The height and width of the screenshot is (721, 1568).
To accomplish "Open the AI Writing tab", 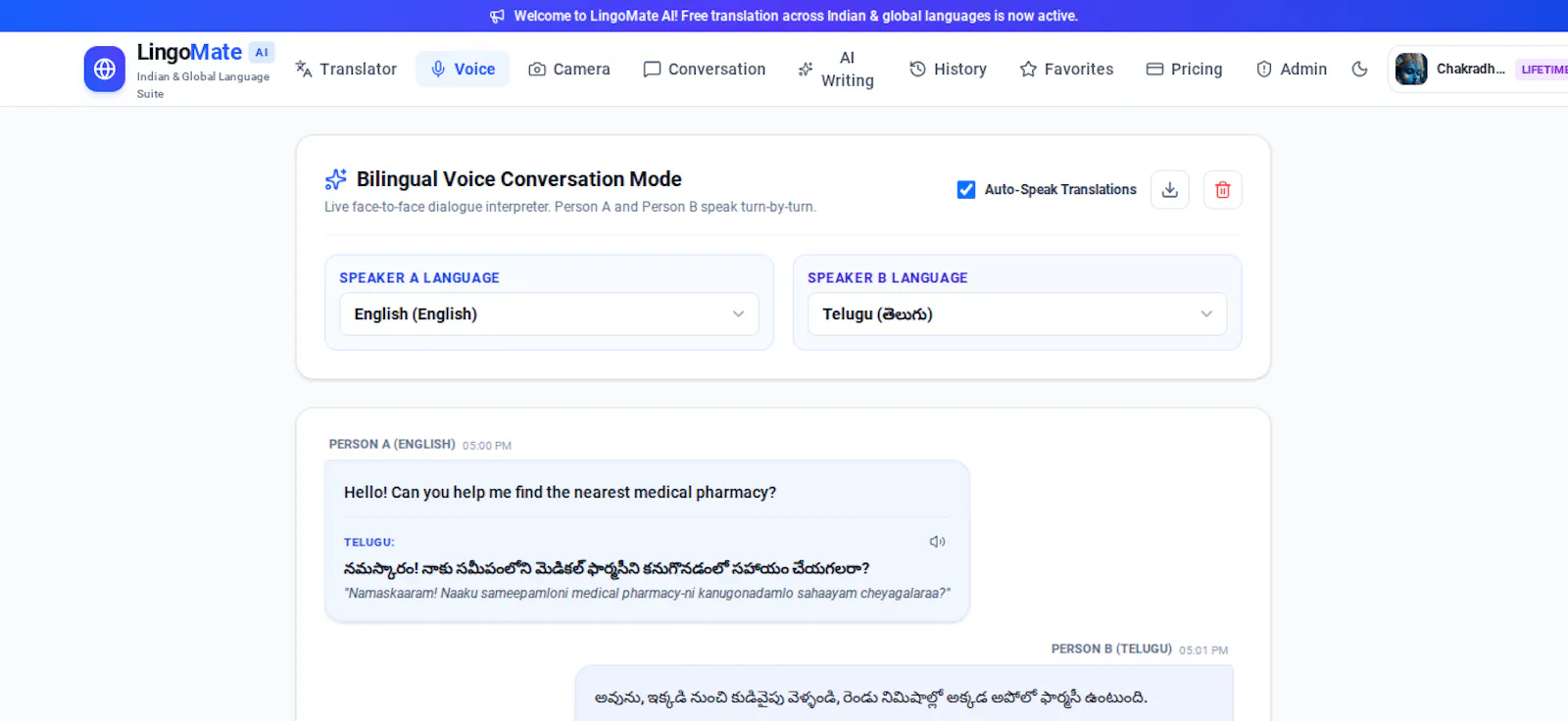I will (836, 69).
